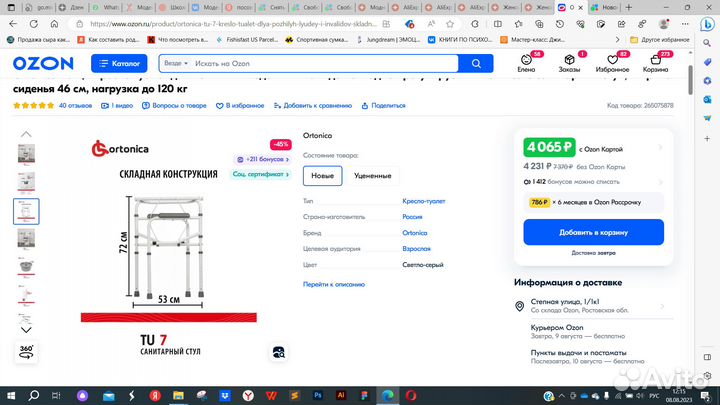Click Добавить к сравнению
This screenshot has height=405, width=720.
[x=313, y=106]
